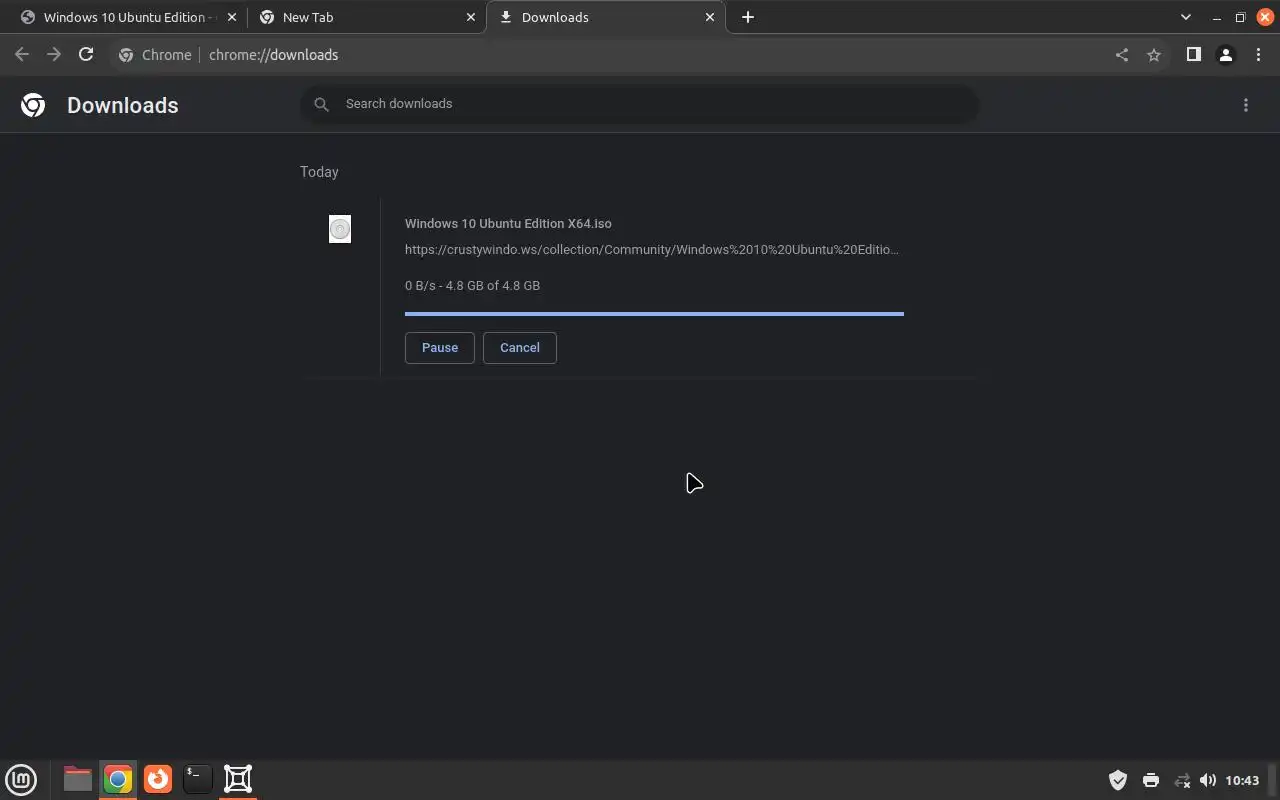Open the security shield tray icon
This screenshot has width=1280, height=800.
1118,780
